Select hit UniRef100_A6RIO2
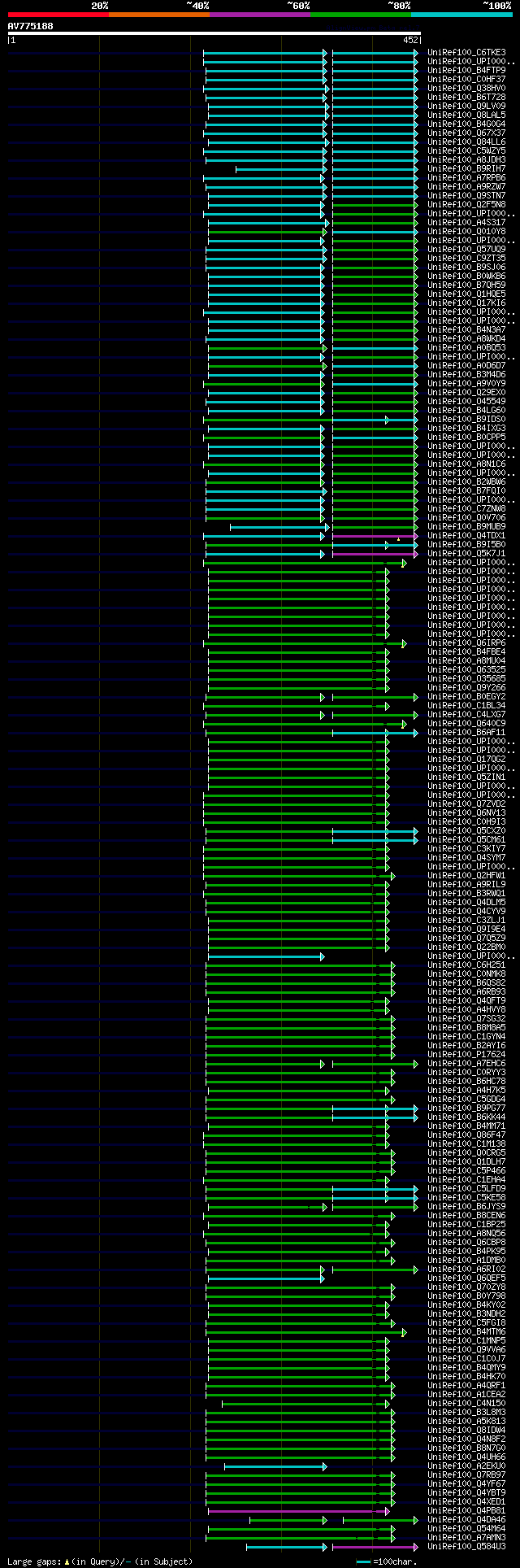This screenshot has width=520, height=1568. pos(466,1270)
